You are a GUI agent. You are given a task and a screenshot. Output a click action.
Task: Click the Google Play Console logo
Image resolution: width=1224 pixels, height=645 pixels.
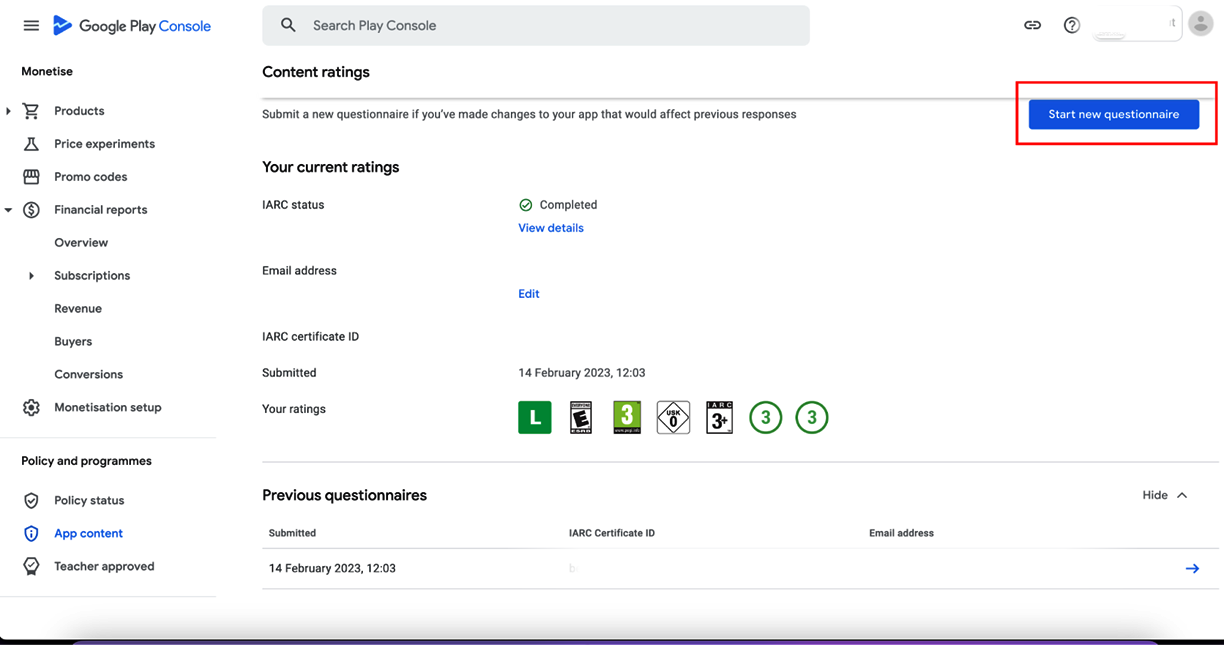pyautogui.click(x=132, y=26)
